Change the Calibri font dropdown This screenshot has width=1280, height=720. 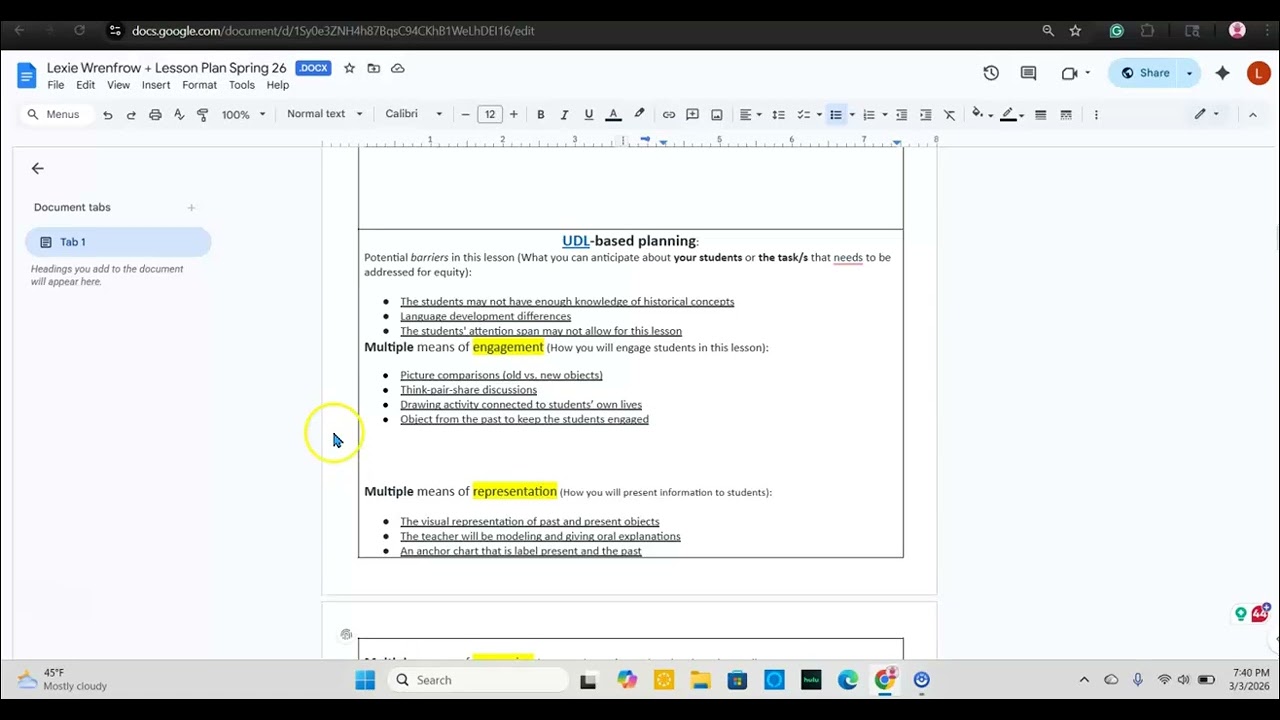click(414, 114)
